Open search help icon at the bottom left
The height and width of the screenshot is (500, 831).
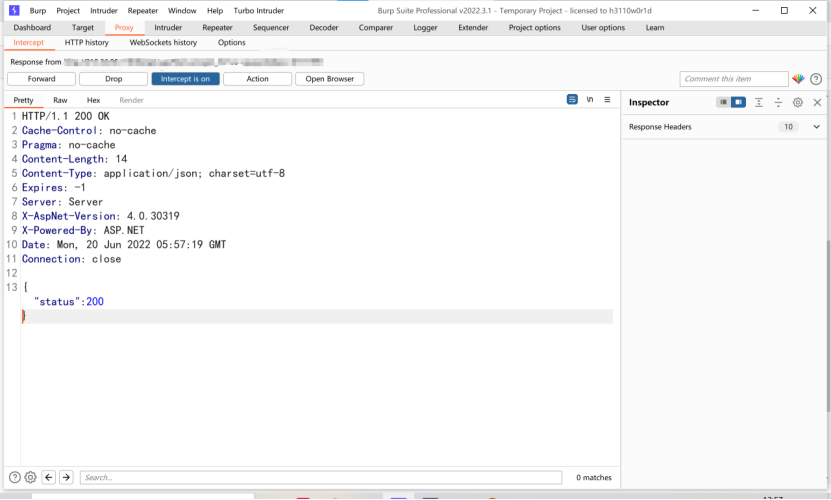(15, 477)
